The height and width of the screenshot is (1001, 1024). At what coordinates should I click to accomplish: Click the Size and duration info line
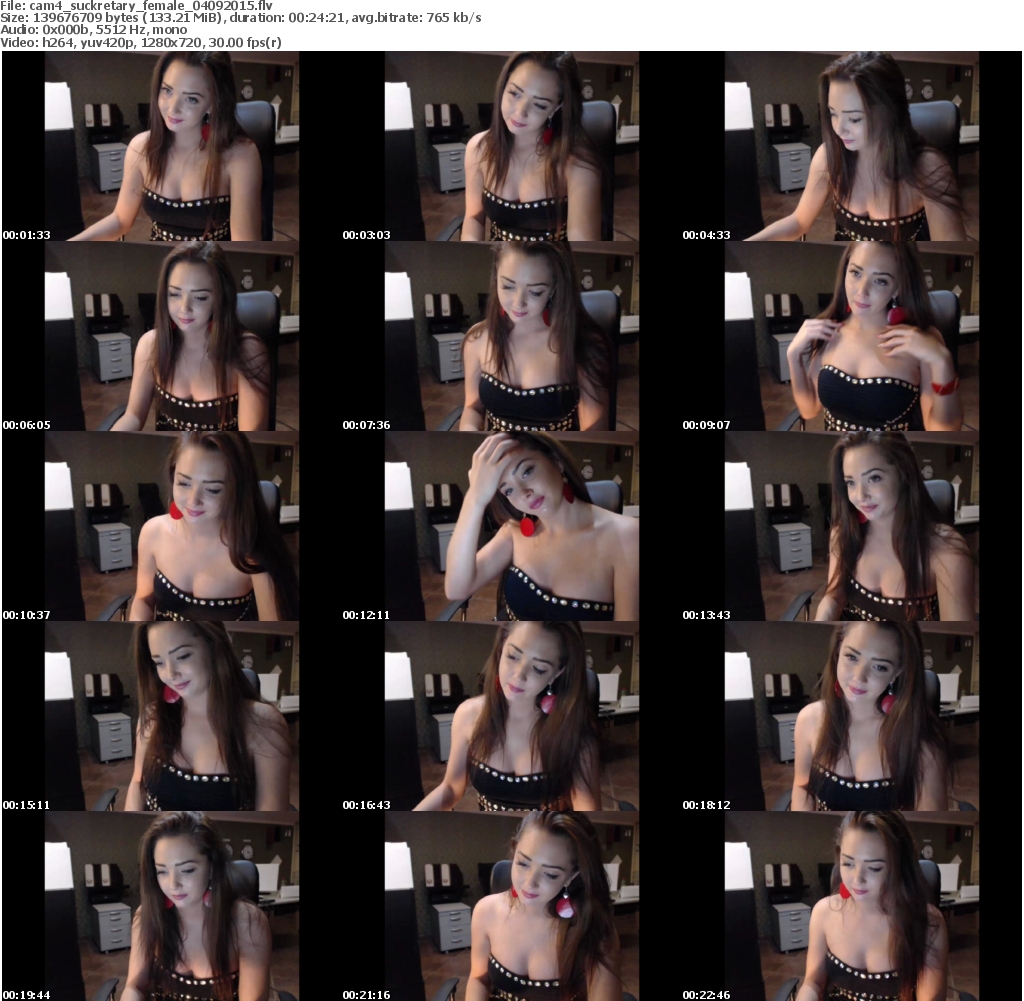tap(241, 18)
